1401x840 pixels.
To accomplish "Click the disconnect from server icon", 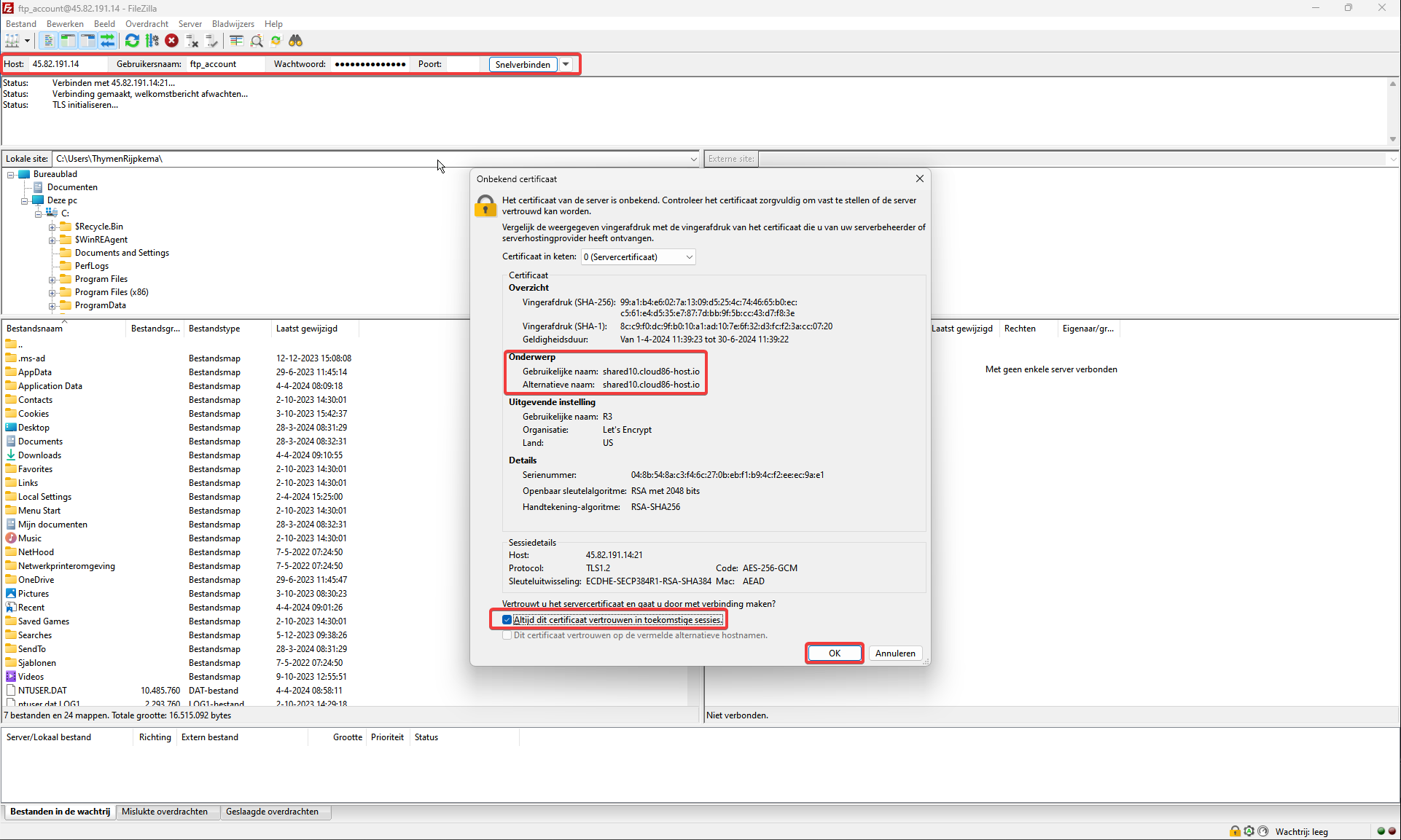I will 192,41.
